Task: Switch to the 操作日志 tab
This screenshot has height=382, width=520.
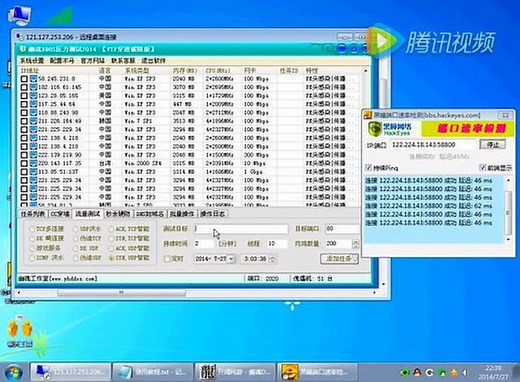Action: coord(212,214)
